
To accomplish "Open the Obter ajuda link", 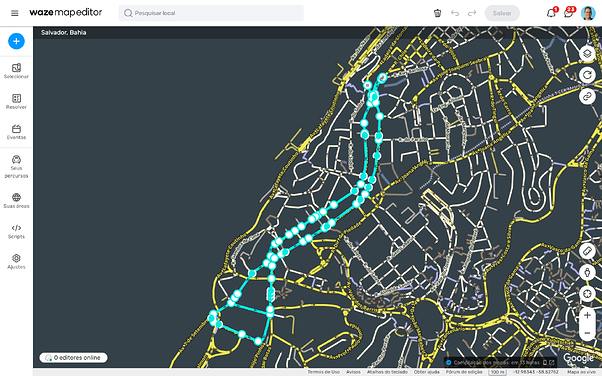I will pyautogui.click(x=426, y=372).
